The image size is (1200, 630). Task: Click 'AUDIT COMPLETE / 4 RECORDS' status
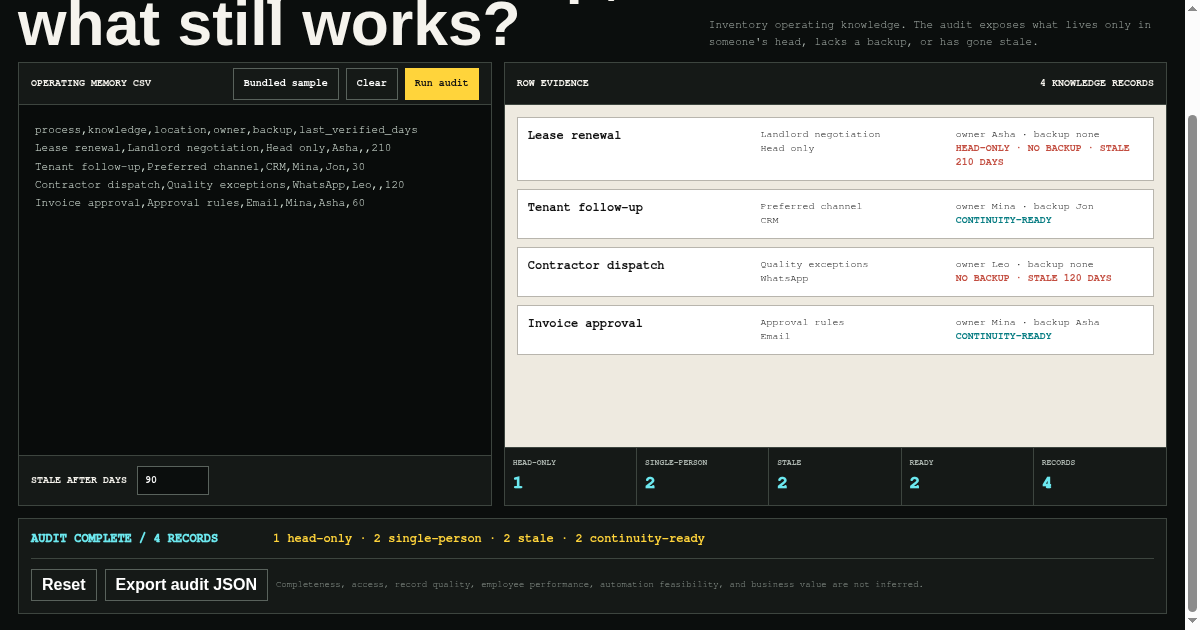(x=124, y=538)
